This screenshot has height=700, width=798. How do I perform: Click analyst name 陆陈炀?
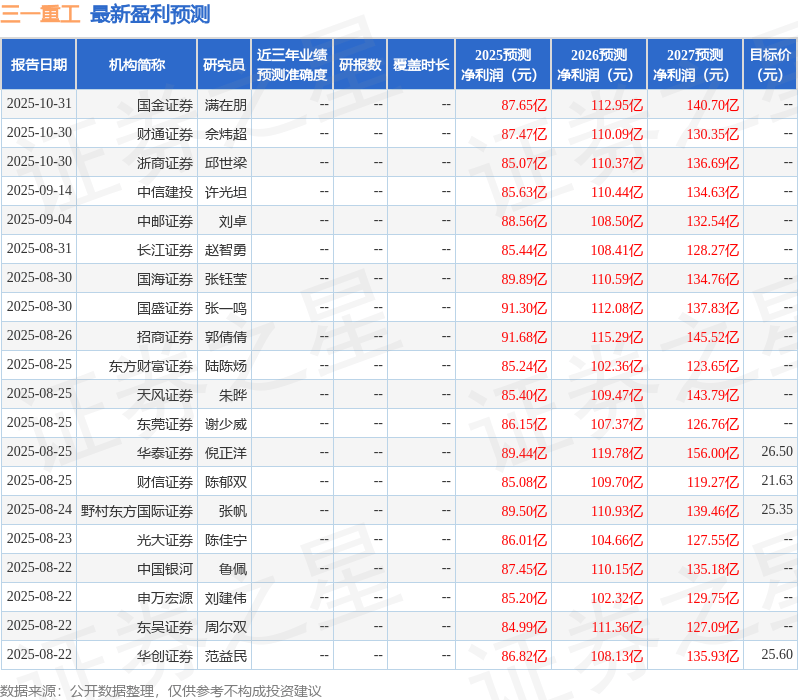pos(226,367)
